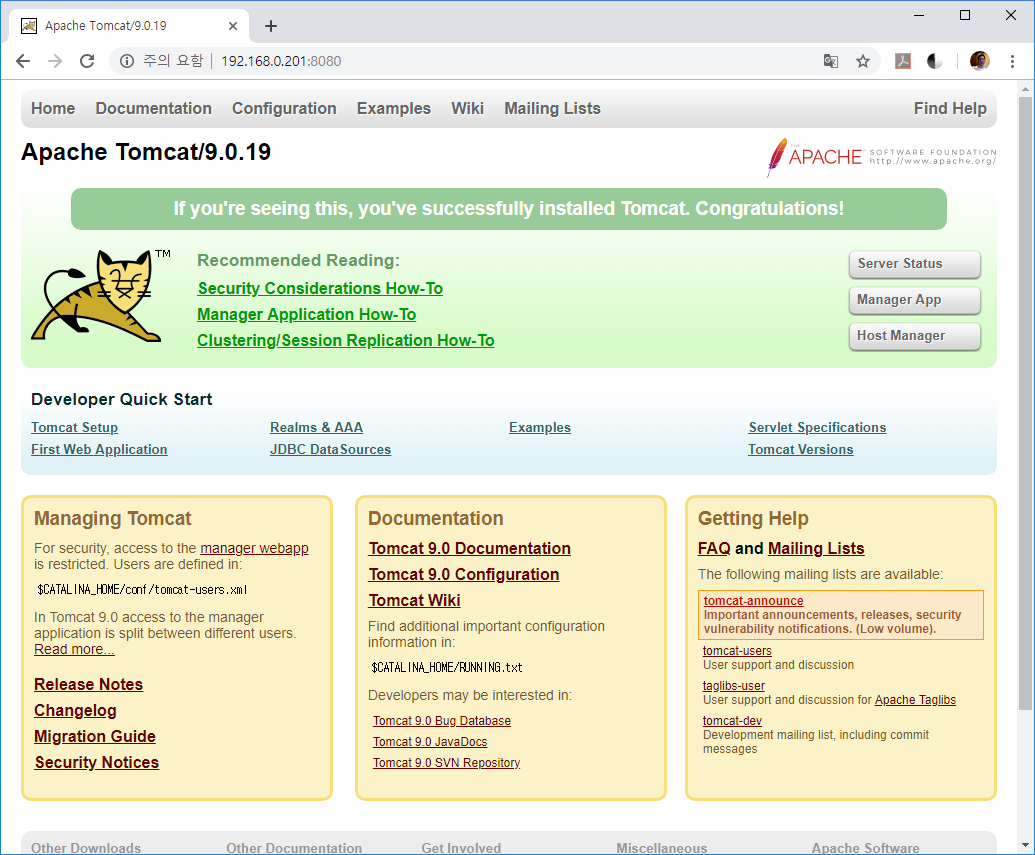1035x855 pixels.
Task: Open Tomcat 9.0 SVN Repository link
Action: pyautogui.click(x=446, y=763)
